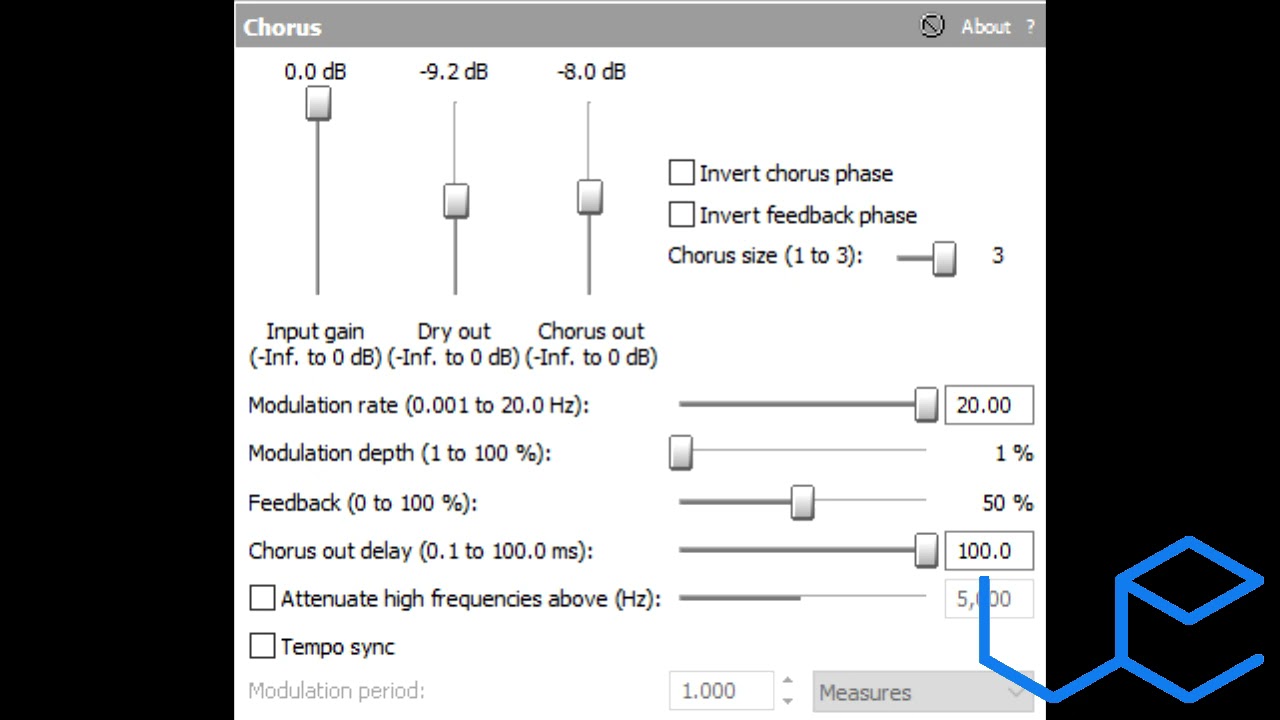
Task: Click the Chorus out delay slider thumb
Action: pyautogui.click(x=927, y=551)
